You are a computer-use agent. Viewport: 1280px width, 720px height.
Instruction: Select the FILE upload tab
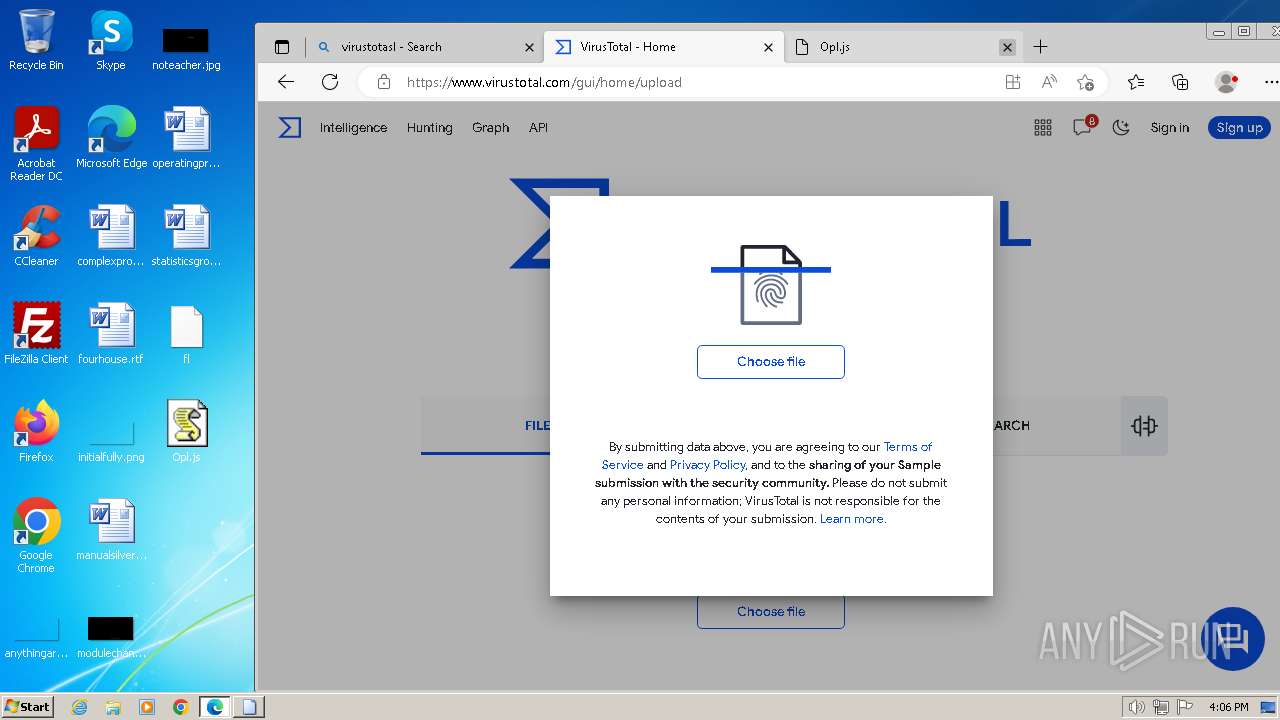click(537, 426)
